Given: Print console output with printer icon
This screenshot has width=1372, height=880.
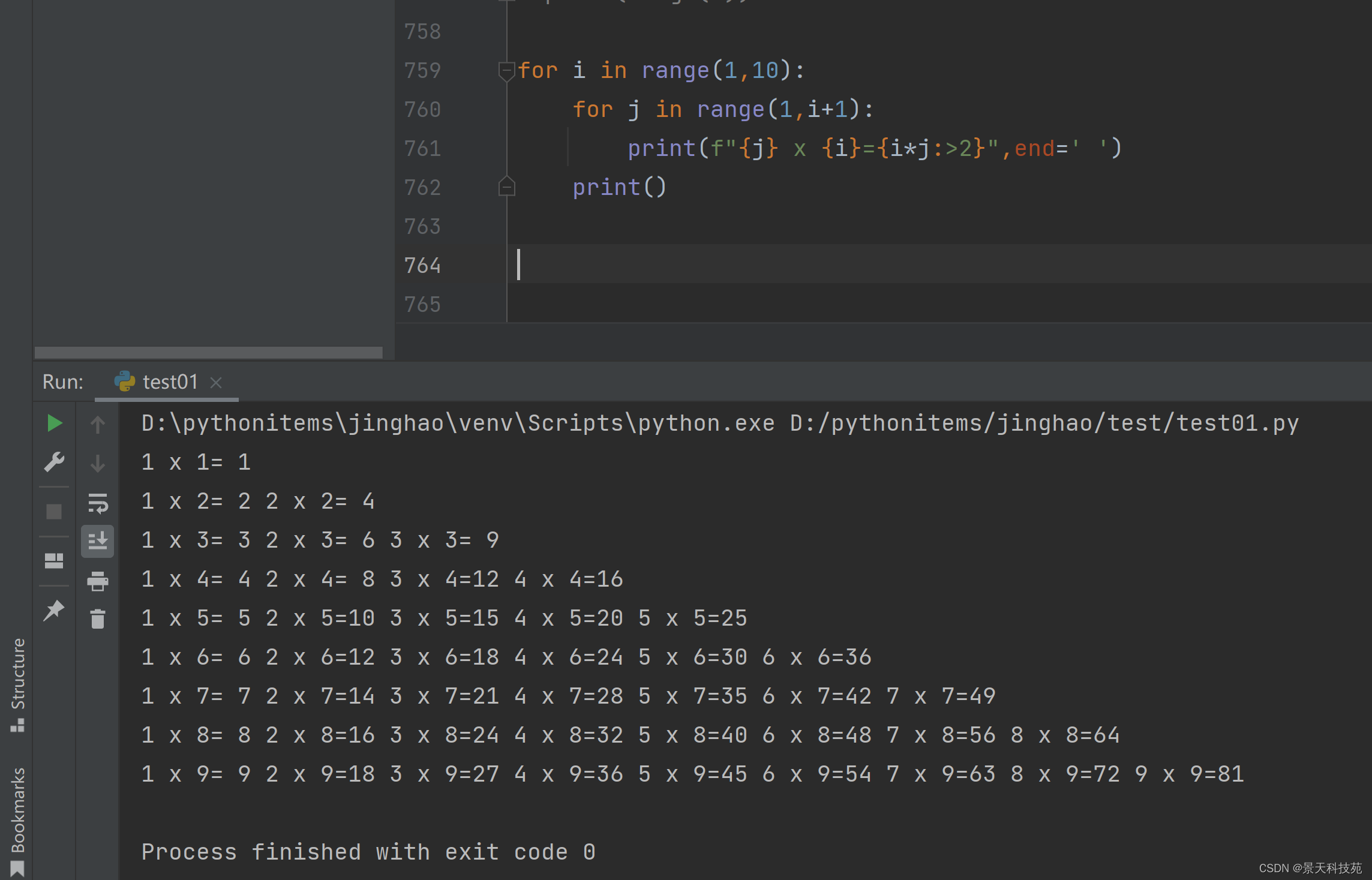Looking at the screenshot, I should click(x=98, y=581).
